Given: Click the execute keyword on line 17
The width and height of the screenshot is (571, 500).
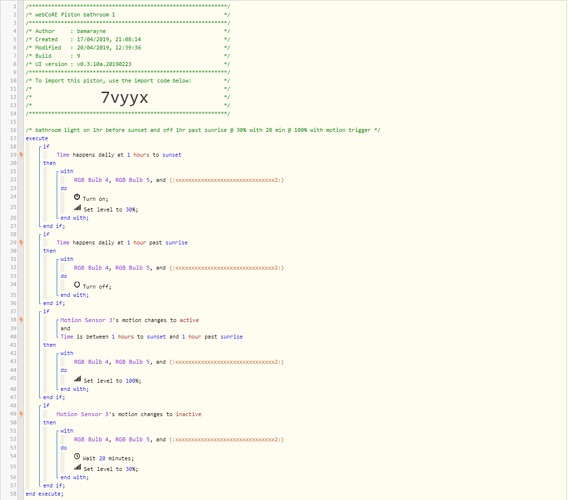Looking at the screenshot, I should point(37,138).
